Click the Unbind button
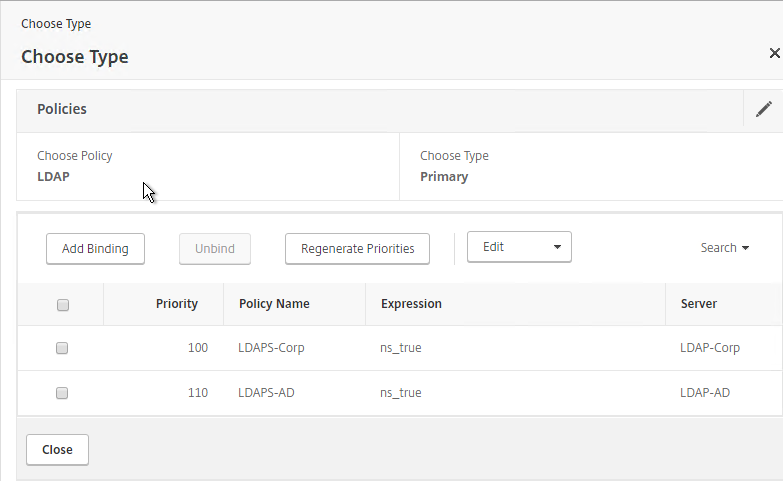The width and height of the screenshot is (783, 481). pos(215,249)
